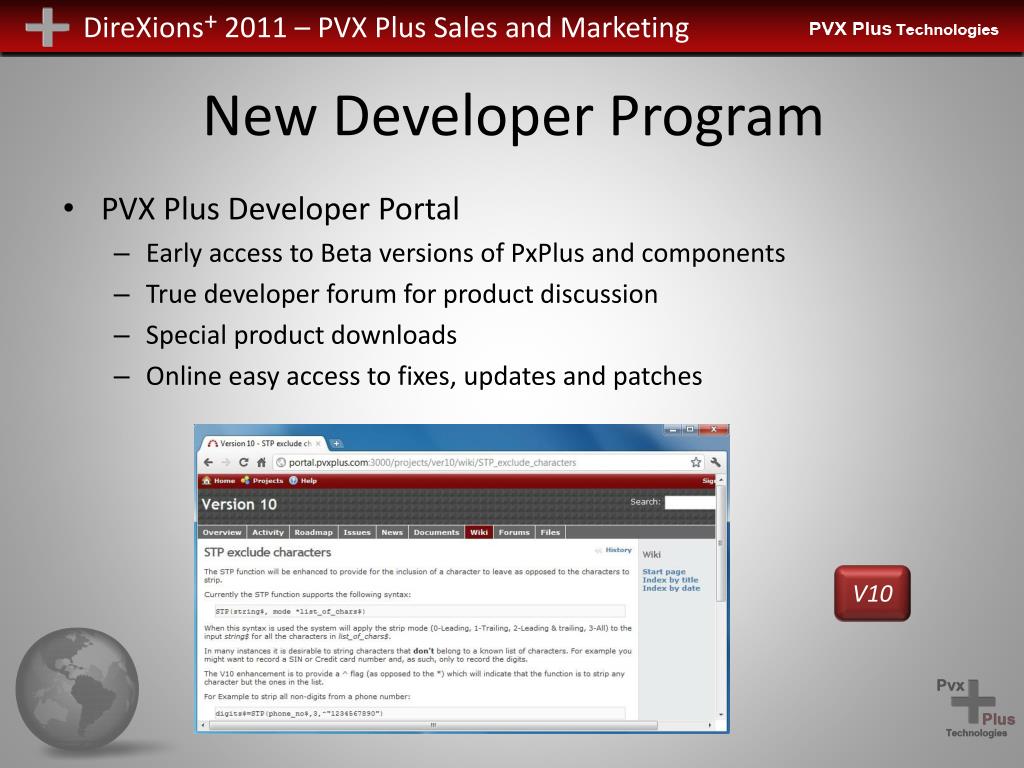The image size is (1024, 768).
Task: Click the browser back arrow
Action: (x=208, y=462)
